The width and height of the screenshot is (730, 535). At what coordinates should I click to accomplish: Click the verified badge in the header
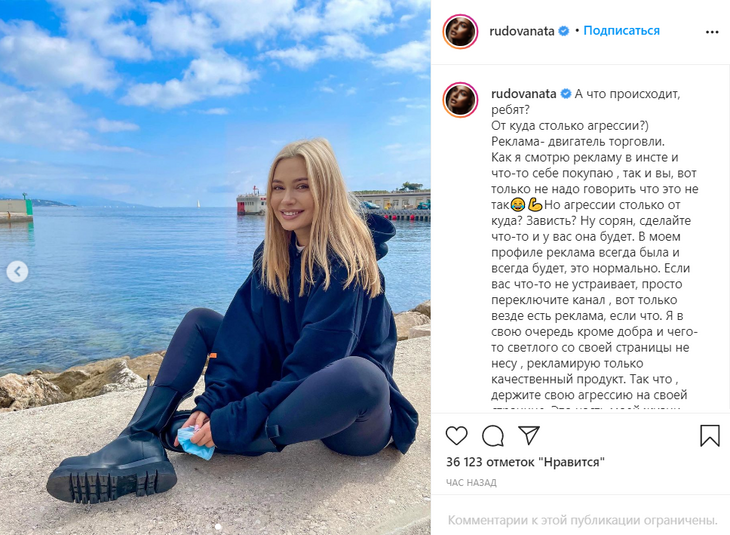pos(564,31)
